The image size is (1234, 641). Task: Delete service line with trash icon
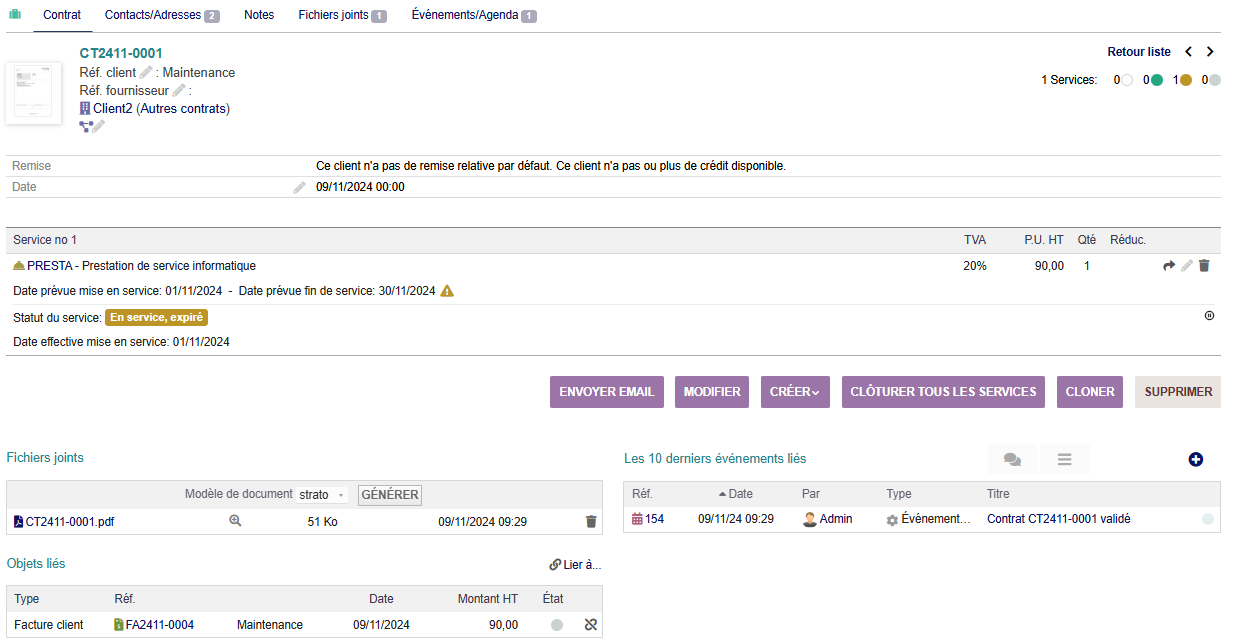click(x=1204, y=266)
